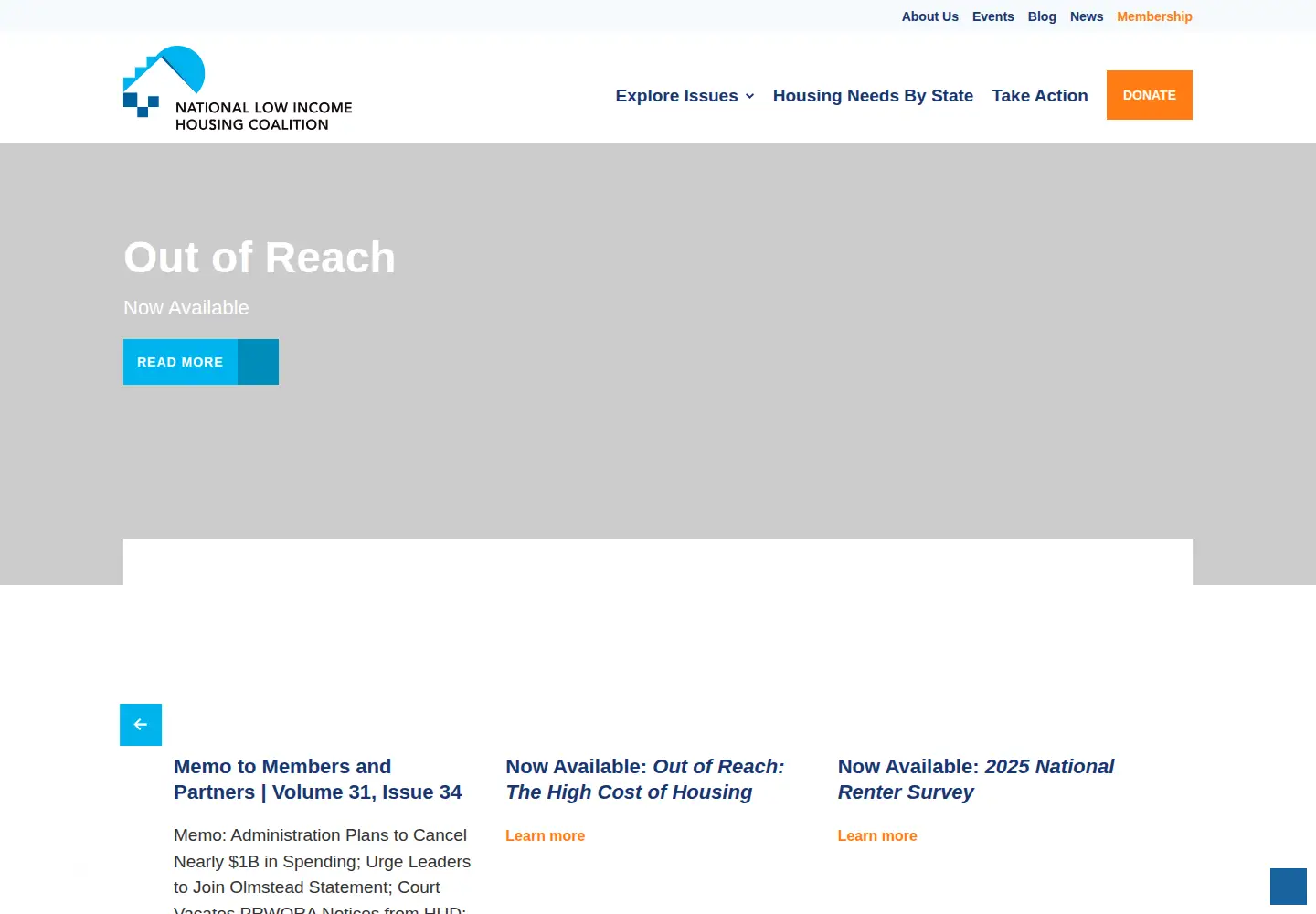Click the blue square button at bottom right
This screenshot has height=914, width=1316.
(1289, 887)
